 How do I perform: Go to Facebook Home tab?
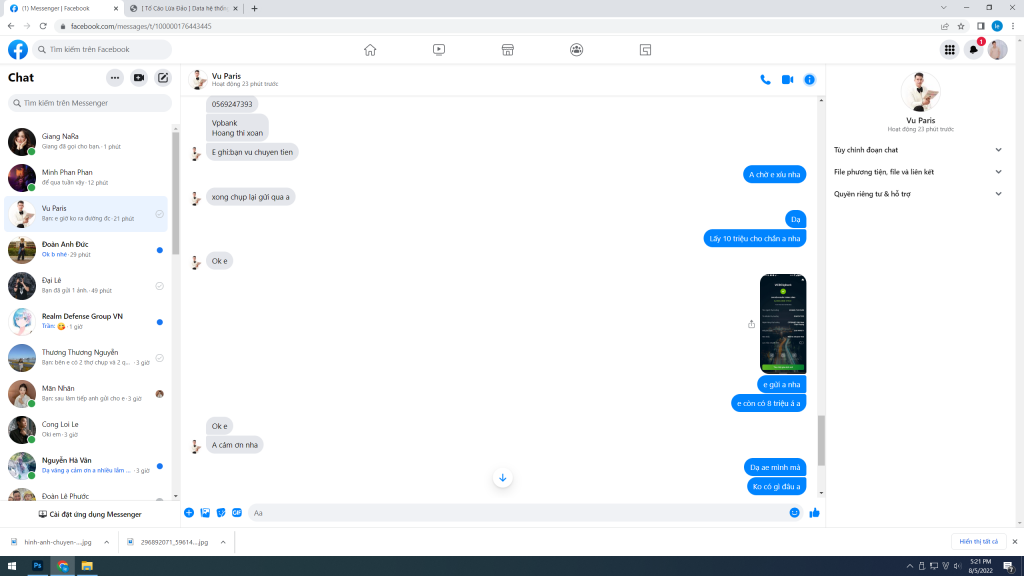370,50
